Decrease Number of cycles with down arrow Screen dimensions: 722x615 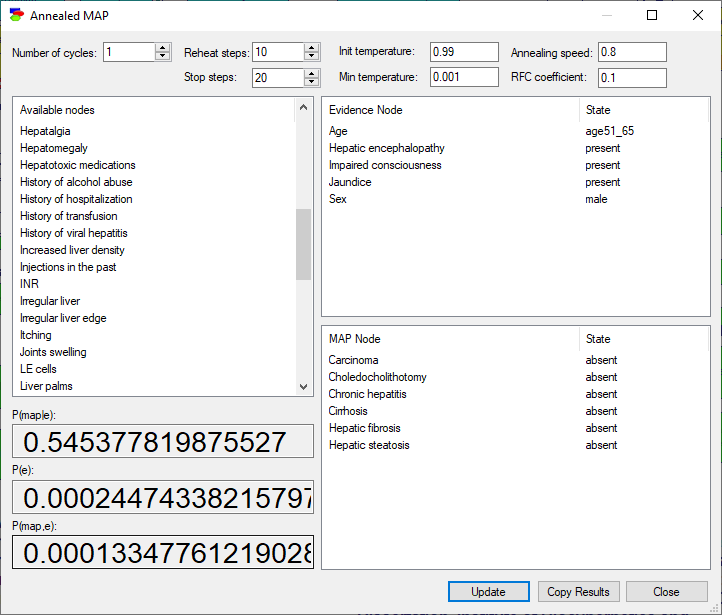162,56
